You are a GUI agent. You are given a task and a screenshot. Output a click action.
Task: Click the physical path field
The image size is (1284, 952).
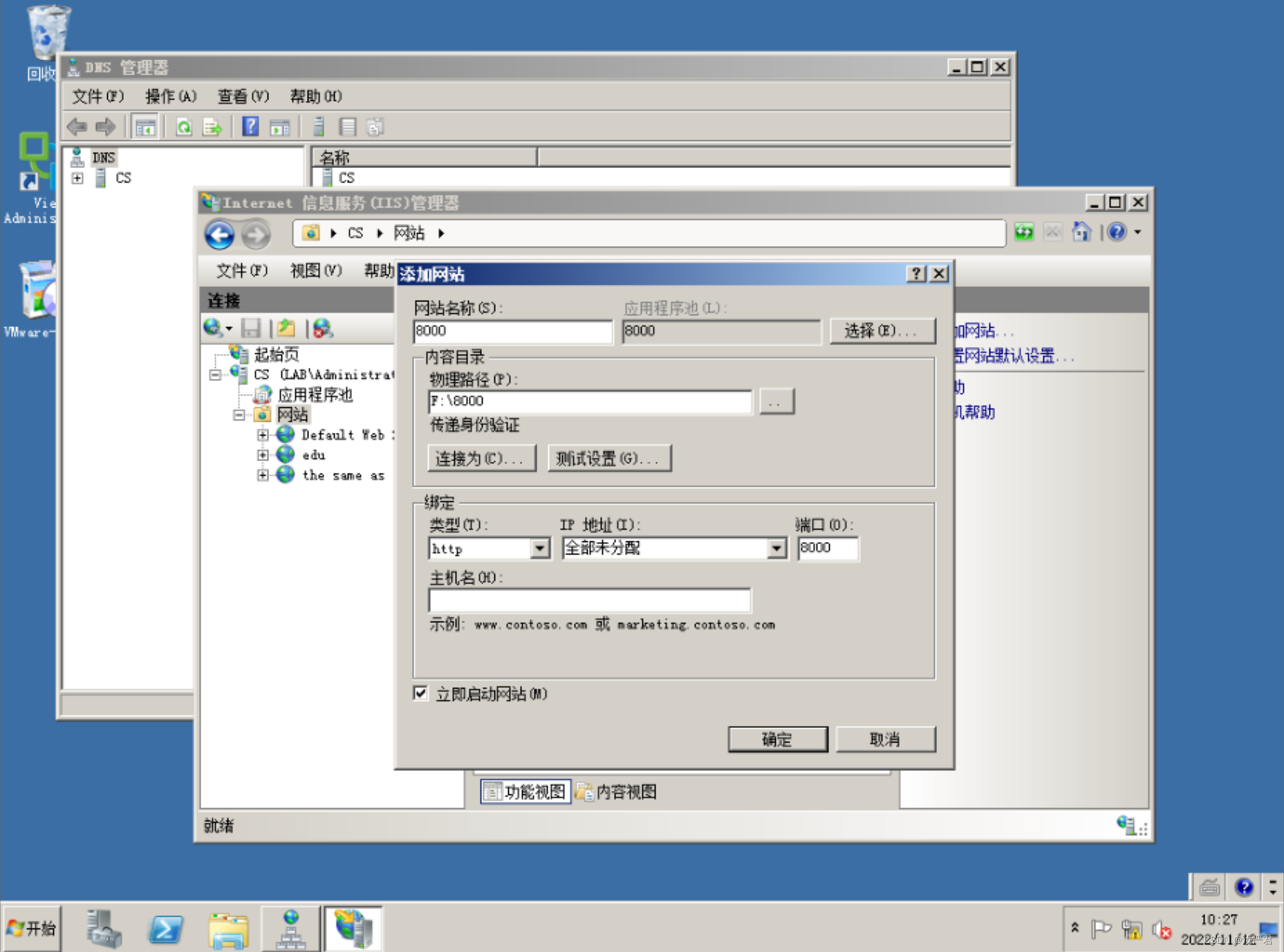(x=590, y=401)
